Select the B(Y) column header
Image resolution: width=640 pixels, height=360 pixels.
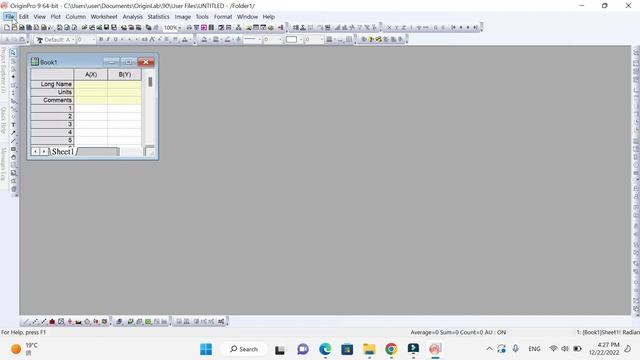click(x=124, y=74)
